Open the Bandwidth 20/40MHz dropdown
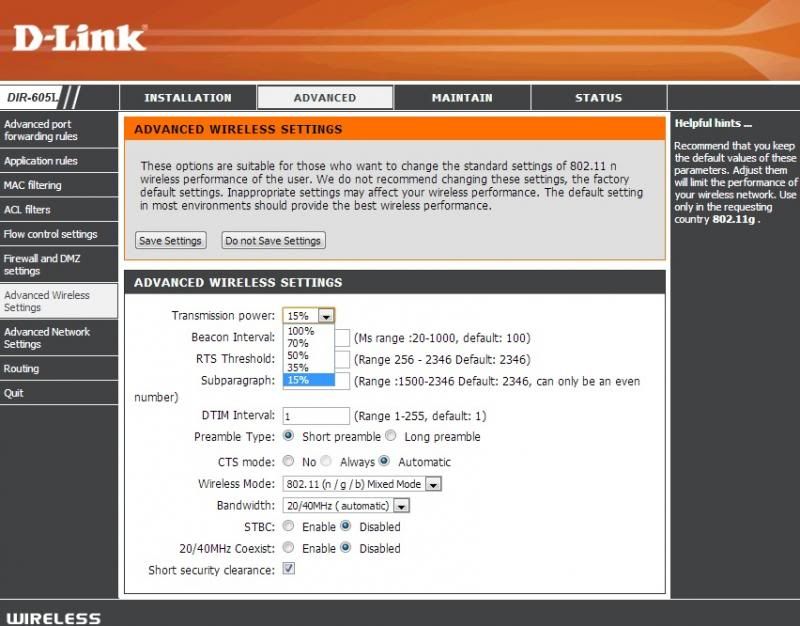Image resolution: width=800 pixels, height=626 pixels. [401, 506]
